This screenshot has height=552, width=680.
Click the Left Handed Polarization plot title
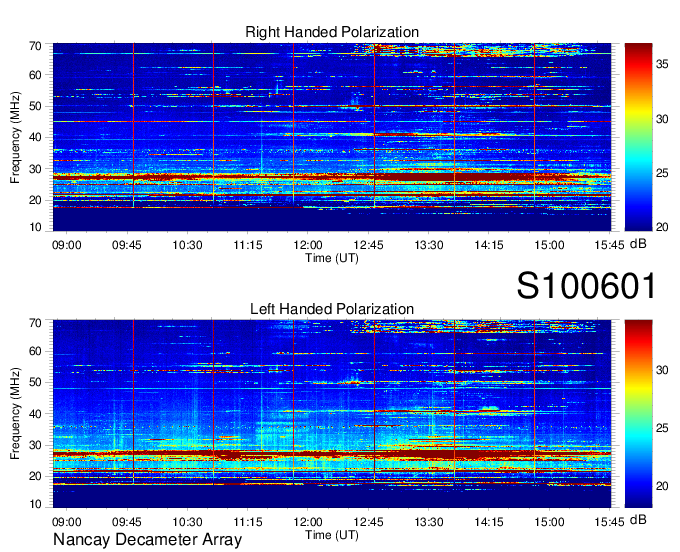pyautogui.click(x=332, y=309)
